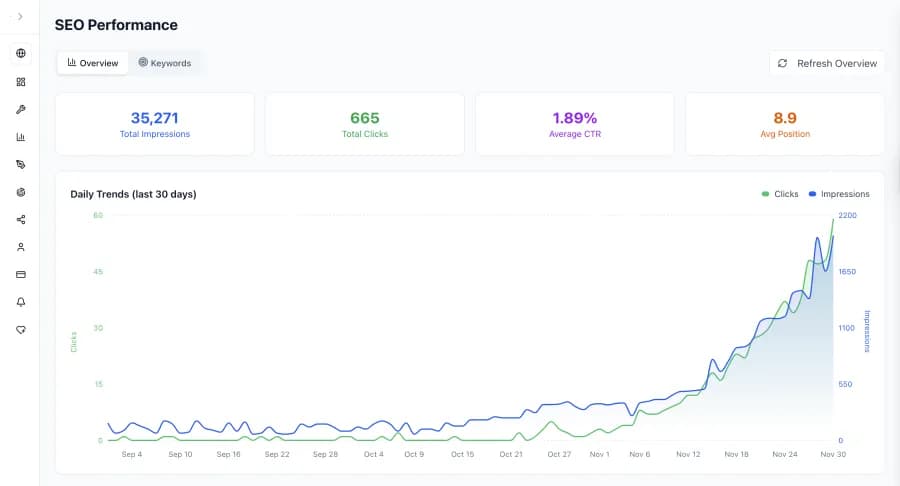The width and height of the screenshot is (900, 486).
Task: Click the credit card billing icon
Action: [20, 274]
